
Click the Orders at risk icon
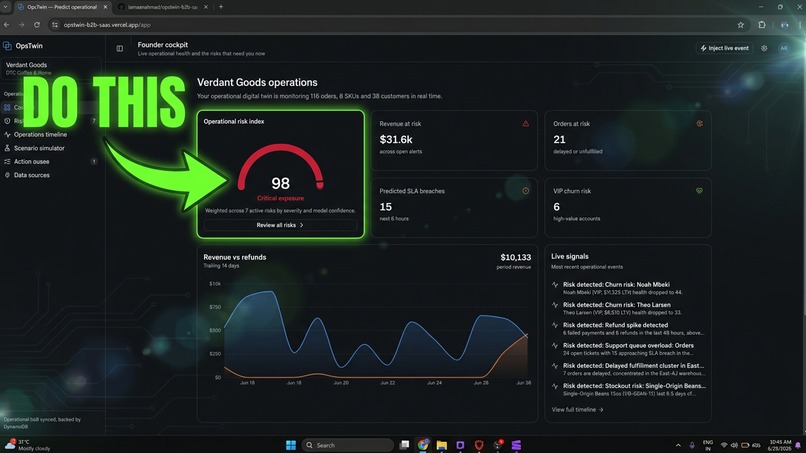(x=699, y=123)
